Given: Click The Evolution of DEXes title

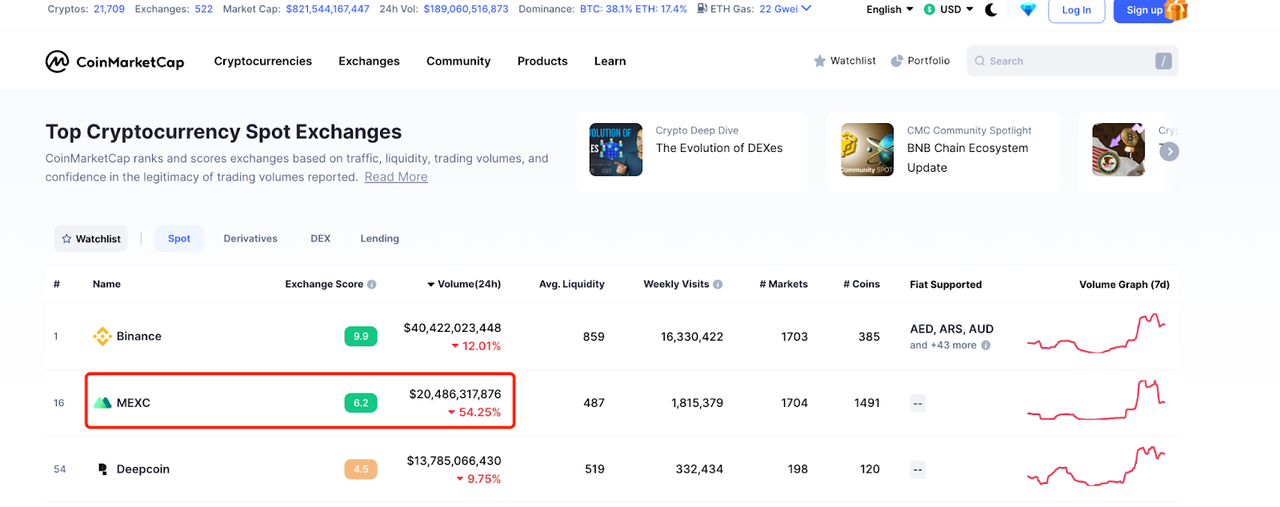Looking at the screenshot, I should tap(719, 148).
